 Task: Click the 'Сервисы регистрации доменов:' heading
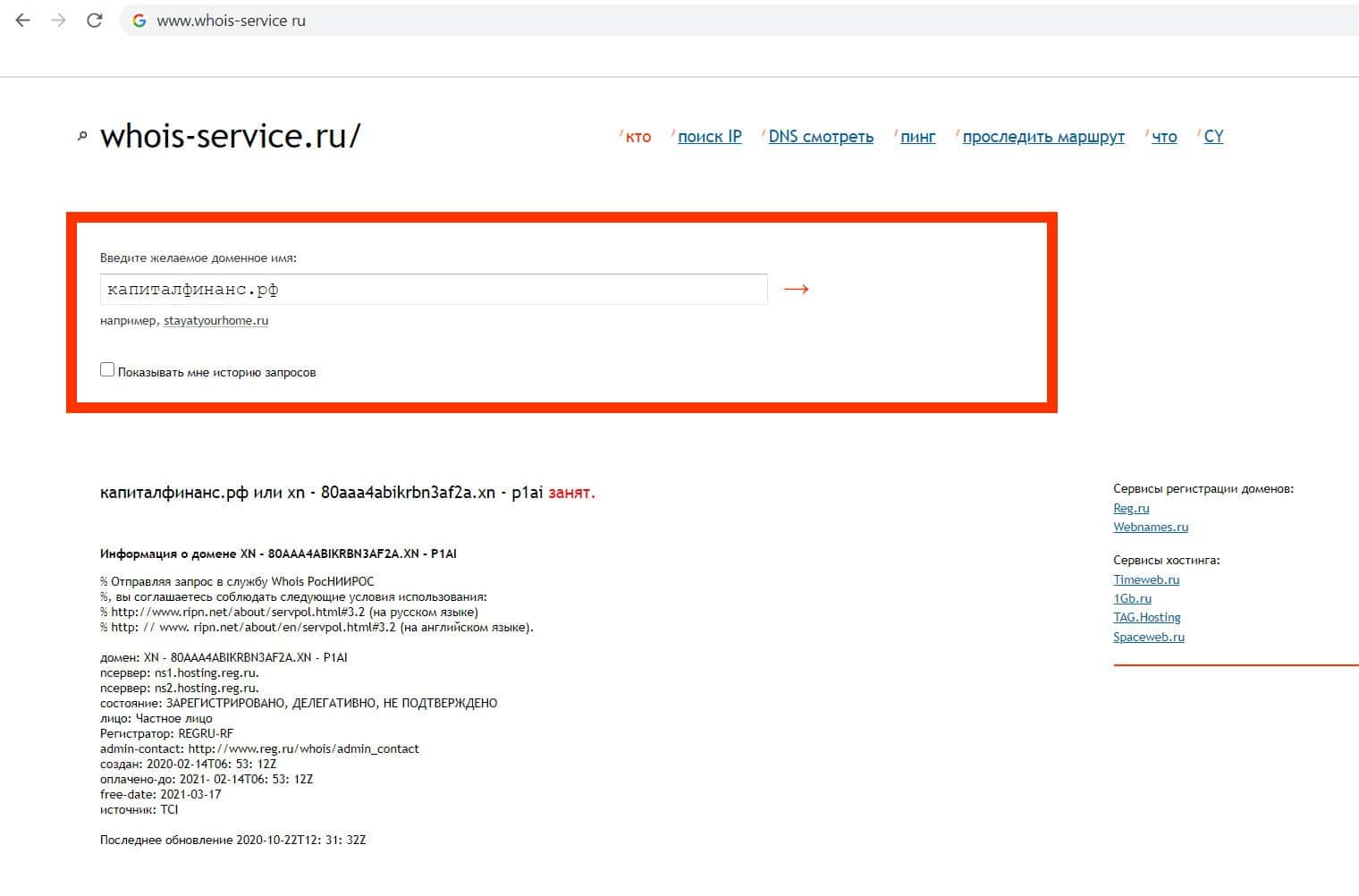1203,489
